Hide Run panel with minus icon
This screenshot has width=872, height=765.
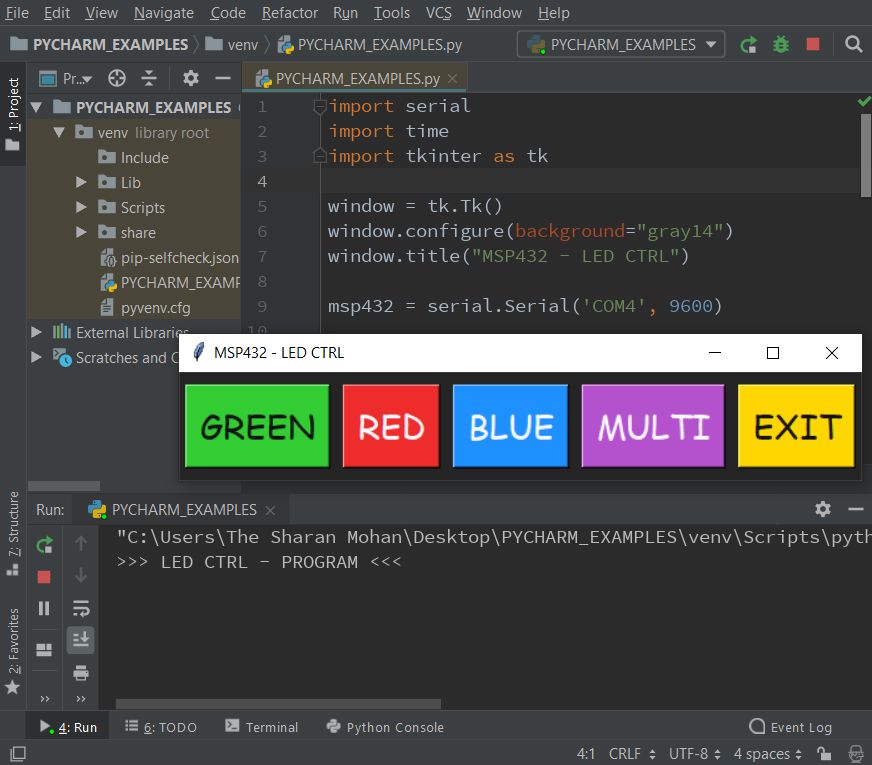(x=855, y=509)
